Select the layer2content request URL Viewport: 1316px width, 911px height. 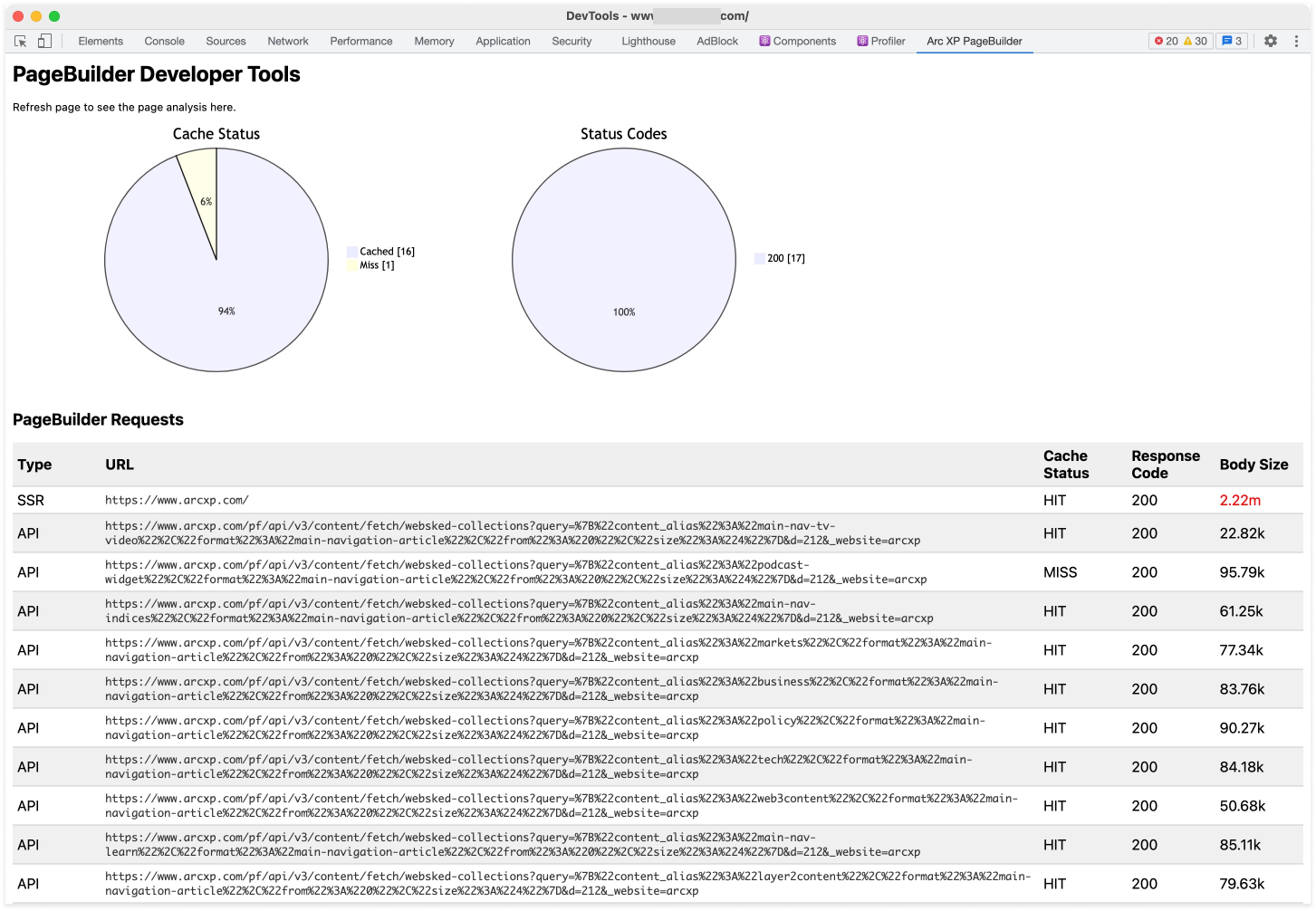pyautogui.click(x=568, y=884)
